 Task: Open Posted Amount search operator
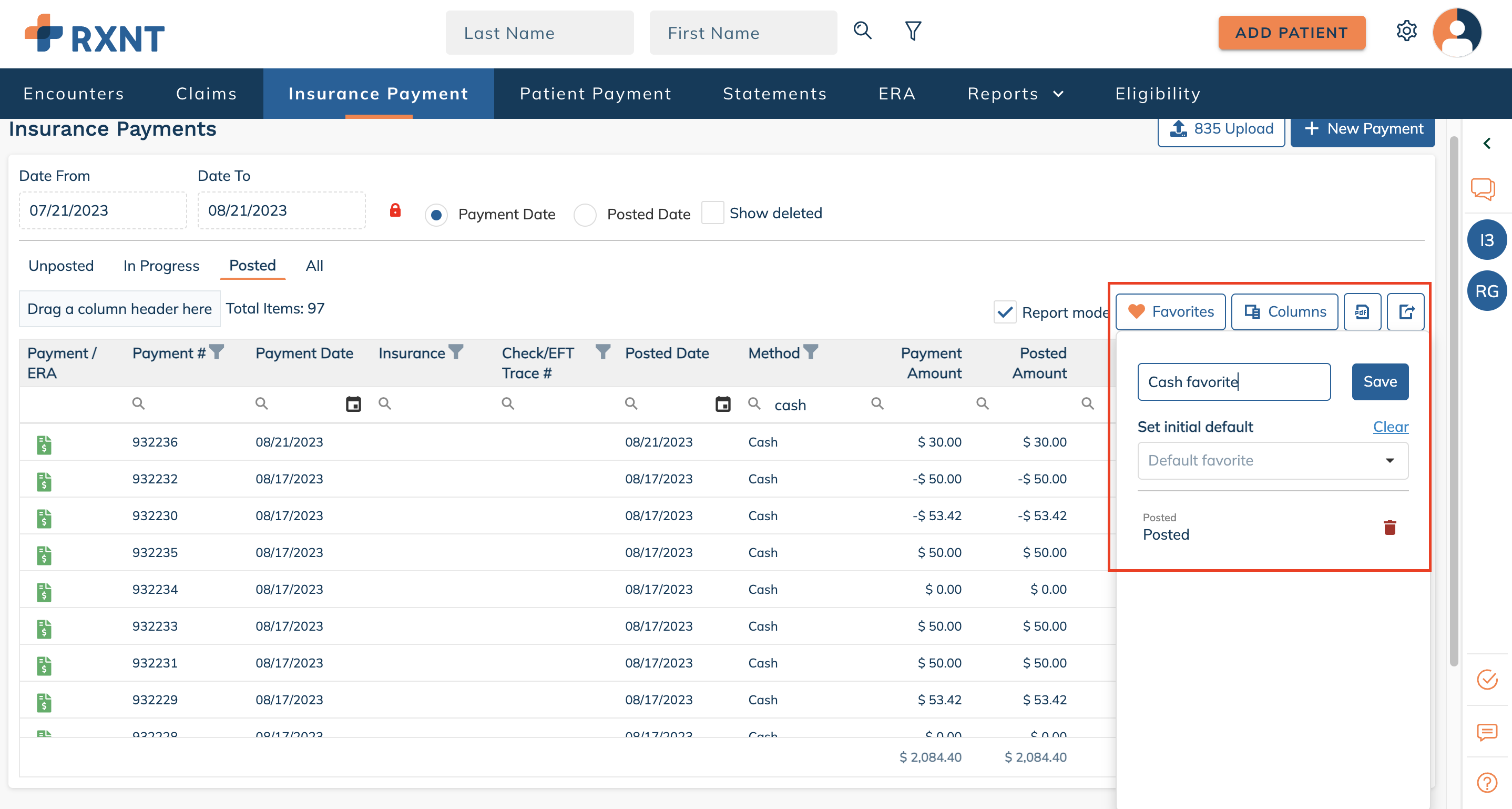982,403
